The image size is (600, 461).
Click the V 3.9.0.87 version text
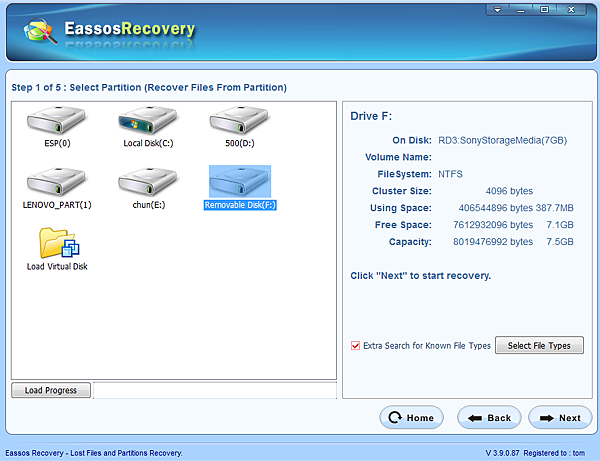click(x=502, y=453)
